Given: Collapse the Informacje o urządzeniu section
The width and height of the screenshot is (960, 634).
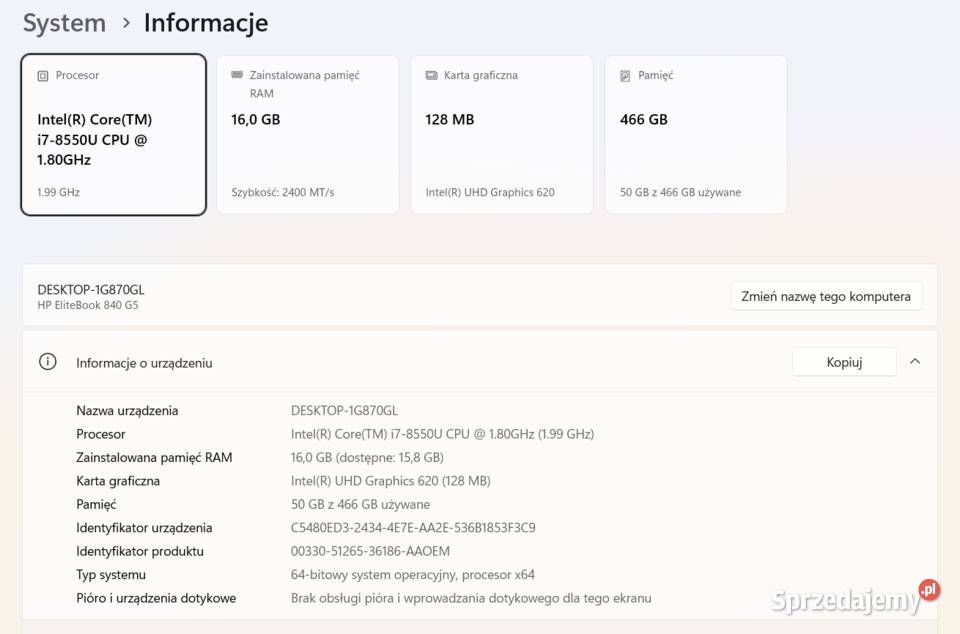Looking at the screenshot, I should coord(915,362).
